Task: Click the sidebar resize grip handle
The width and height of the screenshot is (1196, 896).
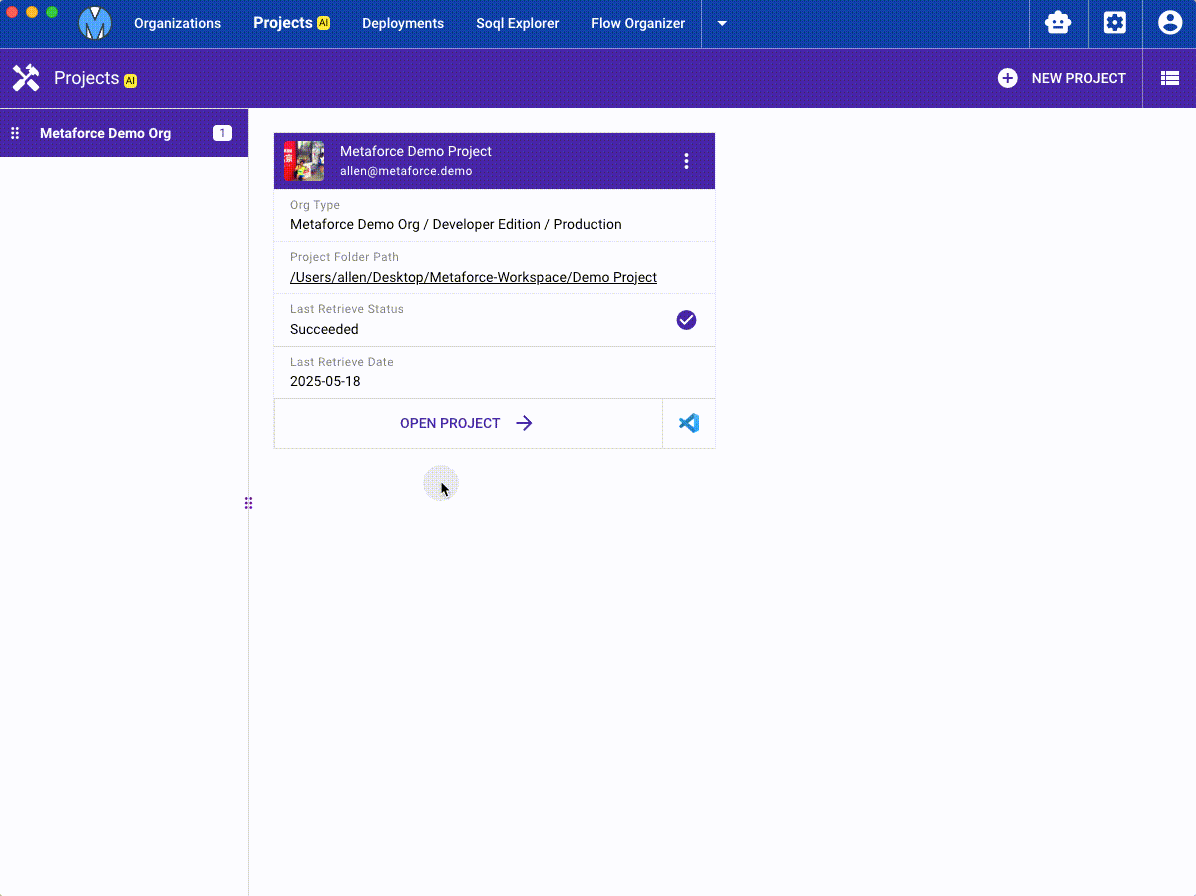Action: pos(249,503)
